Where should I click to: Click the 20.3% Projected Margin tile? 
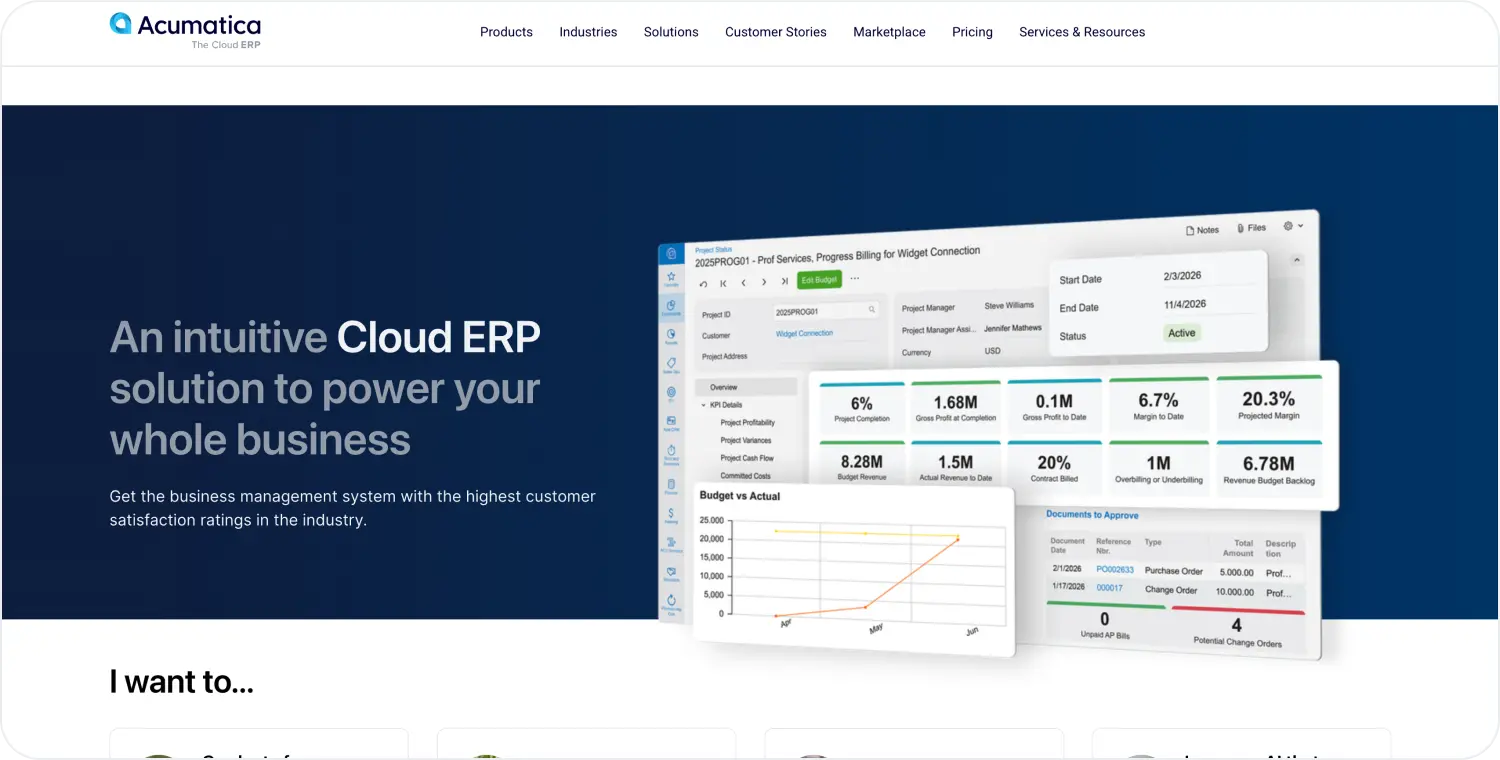point(1269,404)
